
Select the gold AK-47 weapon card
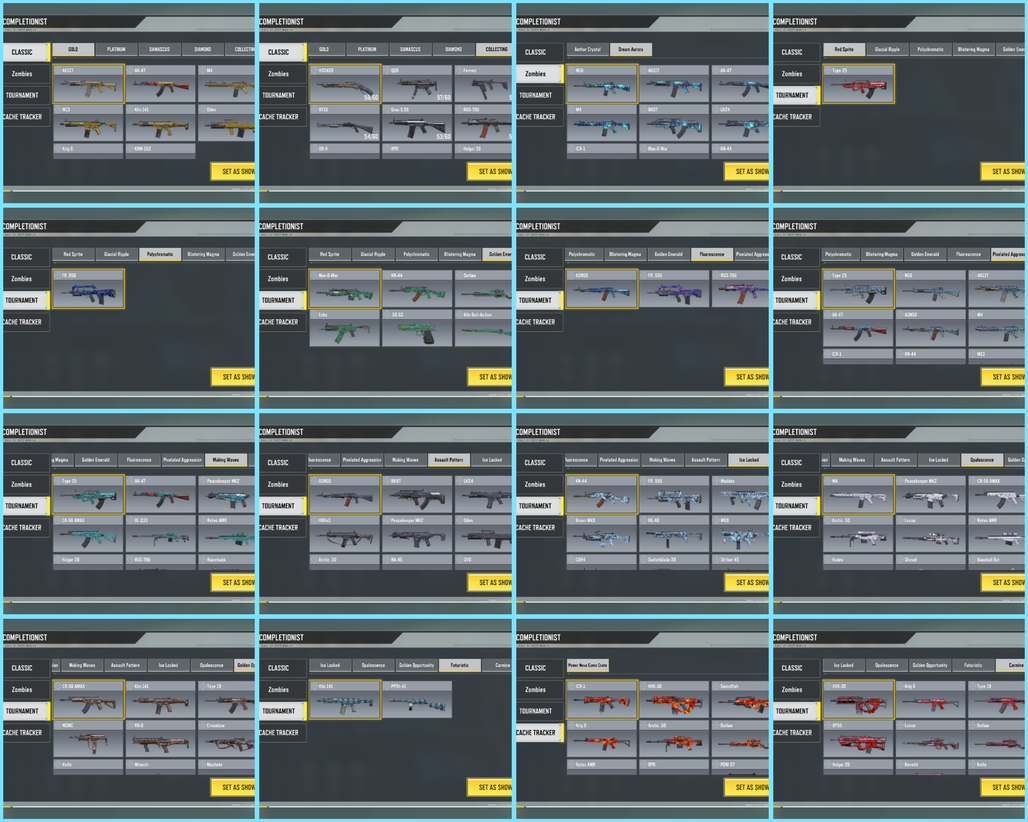[x=161, y=84]
